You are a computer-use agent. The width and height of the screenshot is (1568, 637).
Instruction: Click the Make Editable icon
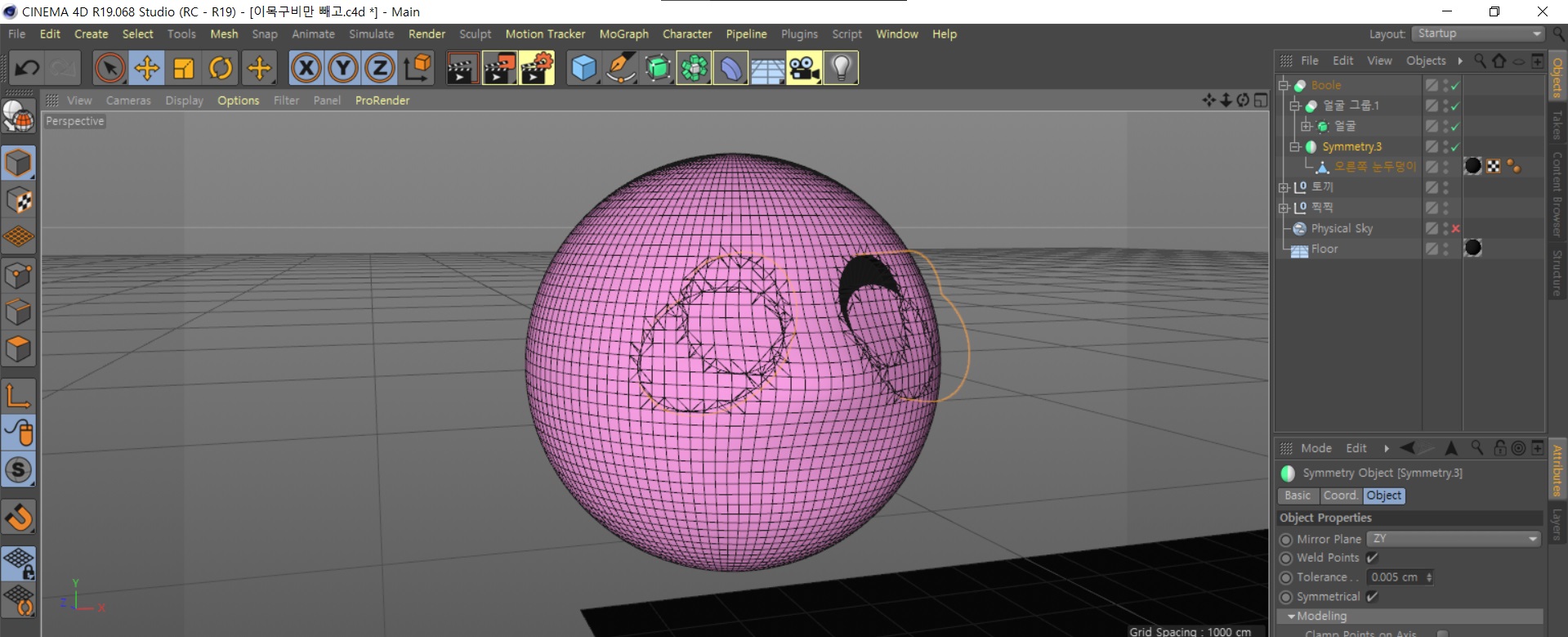tap(18, 118)
